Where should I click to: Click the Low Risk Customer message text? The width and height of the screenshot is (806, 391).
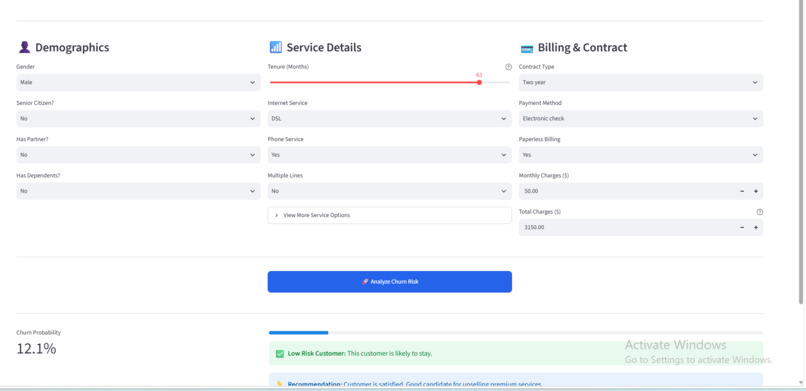(x=360, y=353)
